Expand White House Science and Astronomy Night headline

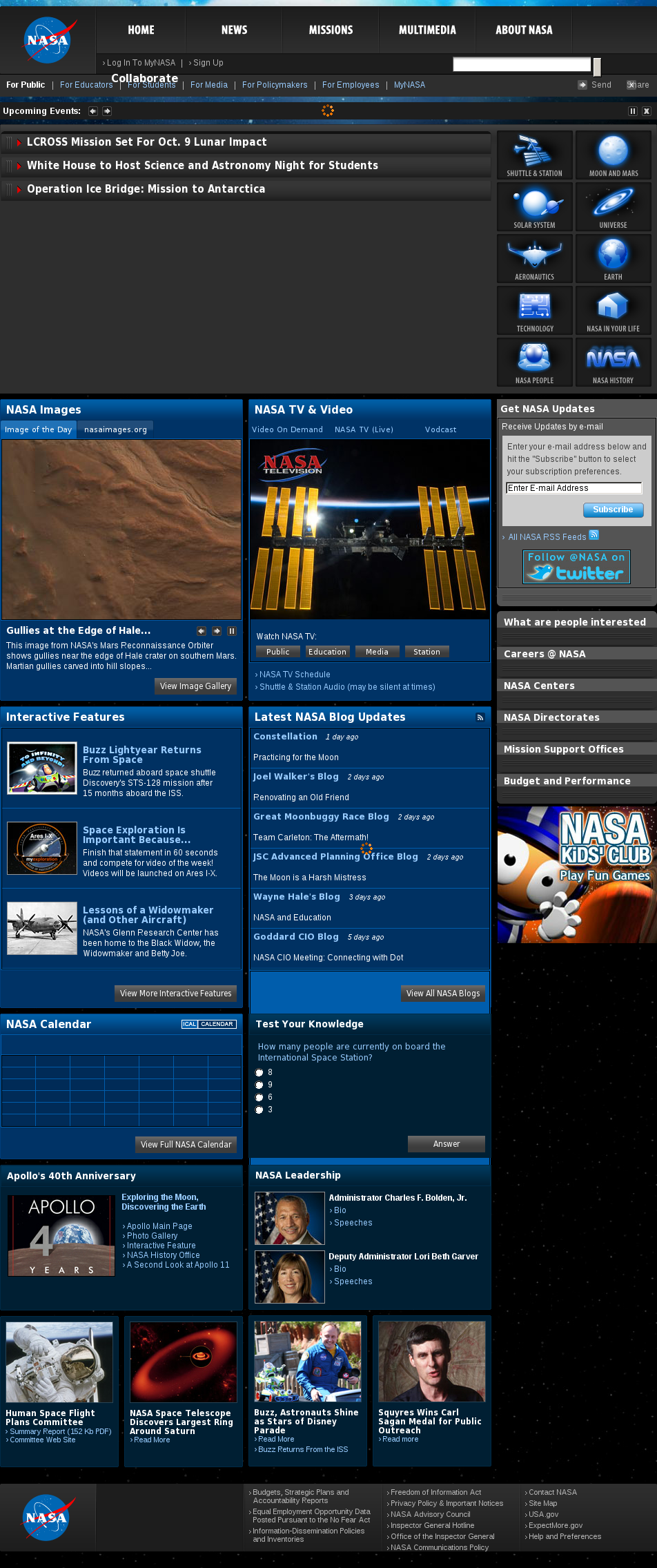pos(246,166)
